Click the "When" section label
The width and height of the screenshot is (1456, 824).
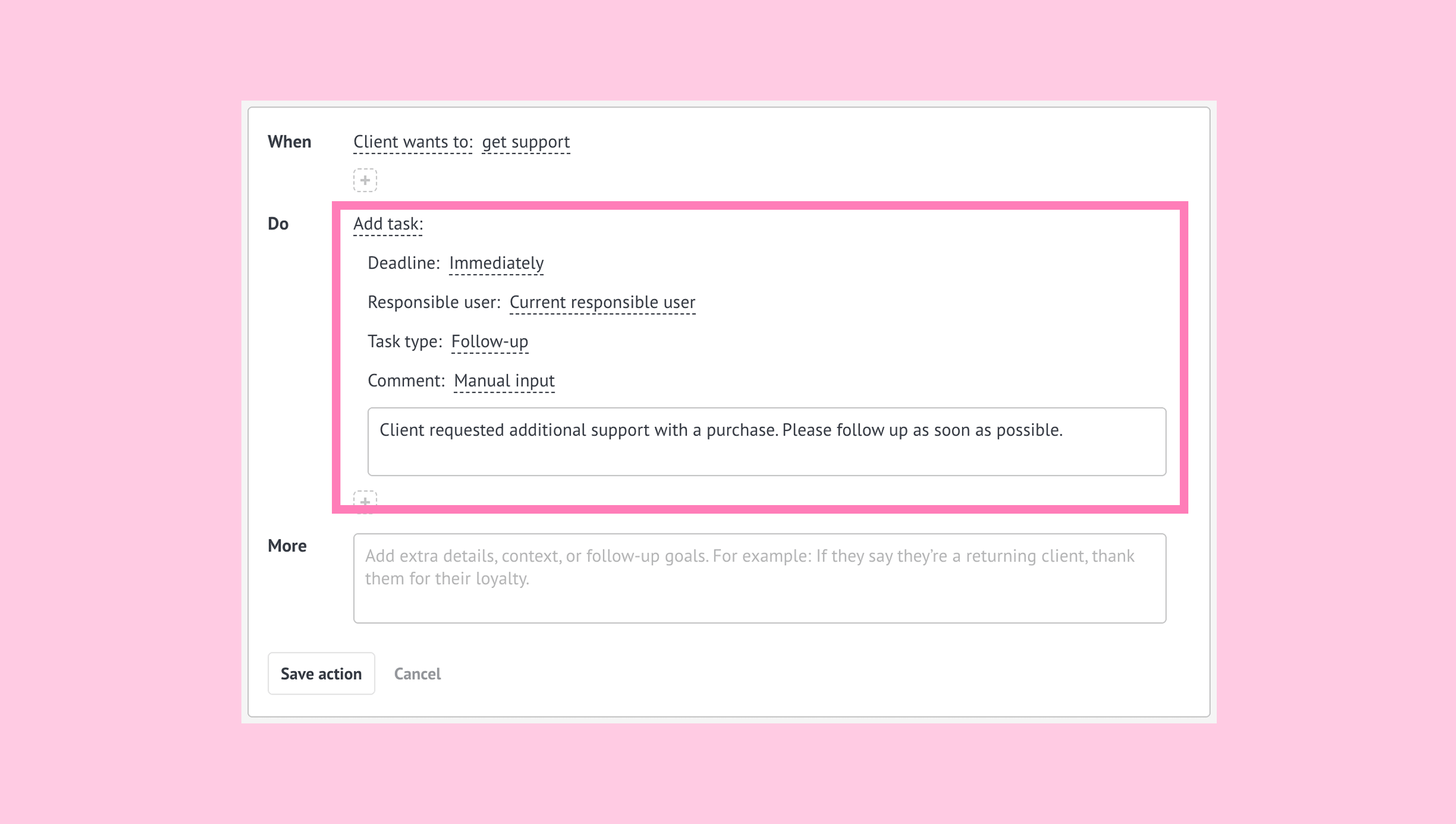[x=289, y=141]
